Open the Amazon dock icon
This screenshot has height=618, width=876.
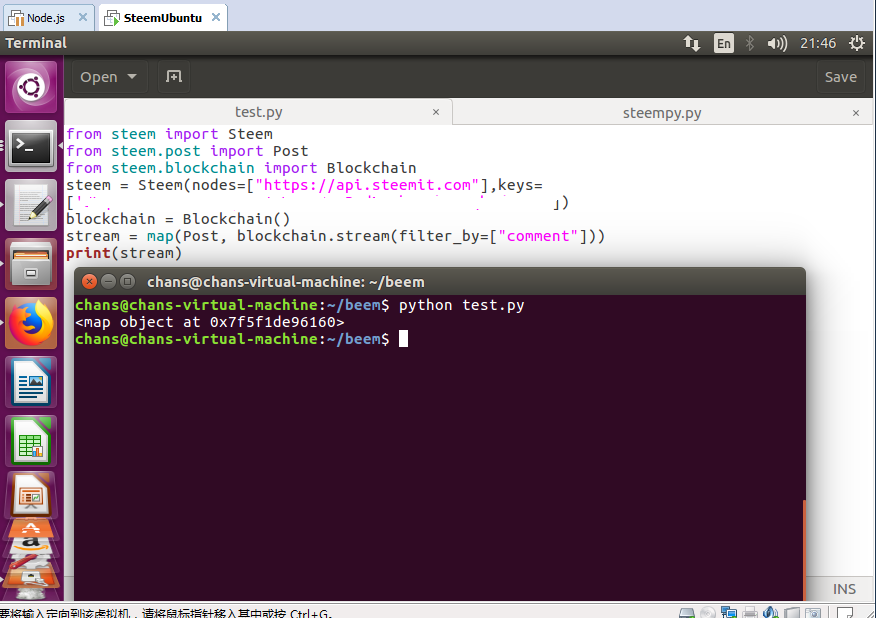tap(31, 545)
